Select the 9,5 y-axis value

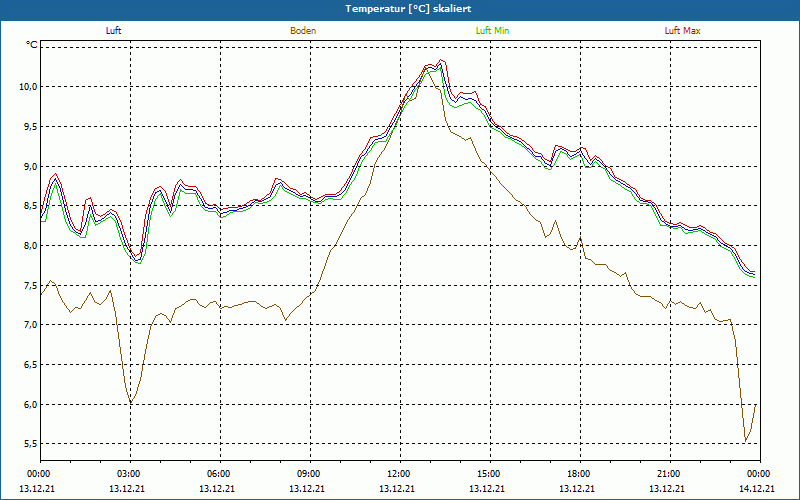point(30,127)
